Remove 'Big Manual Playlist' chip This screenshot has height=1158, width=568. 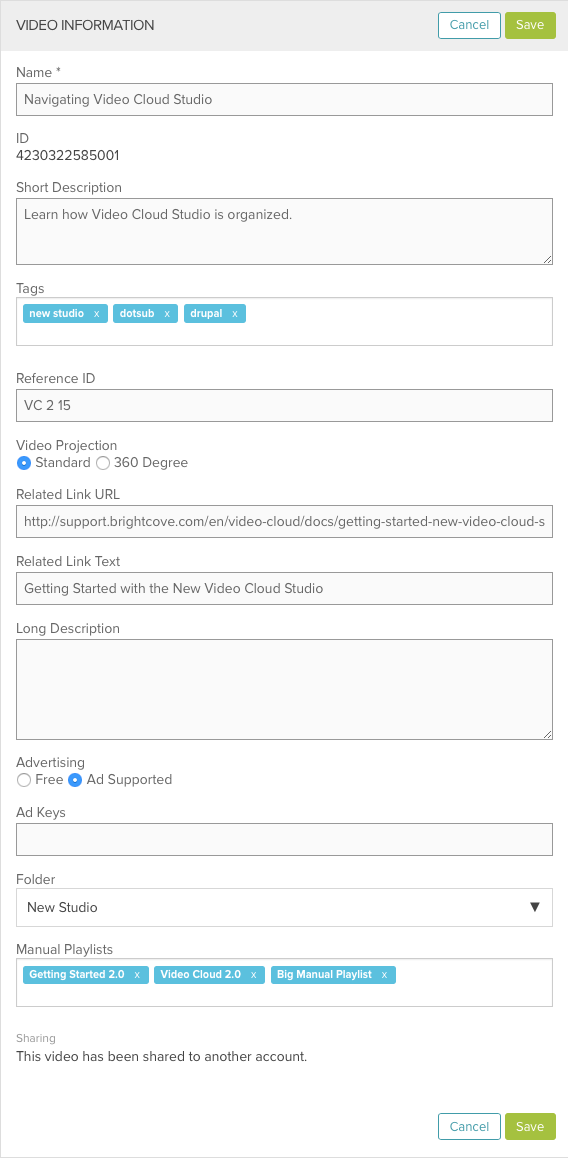click(384, 975)
